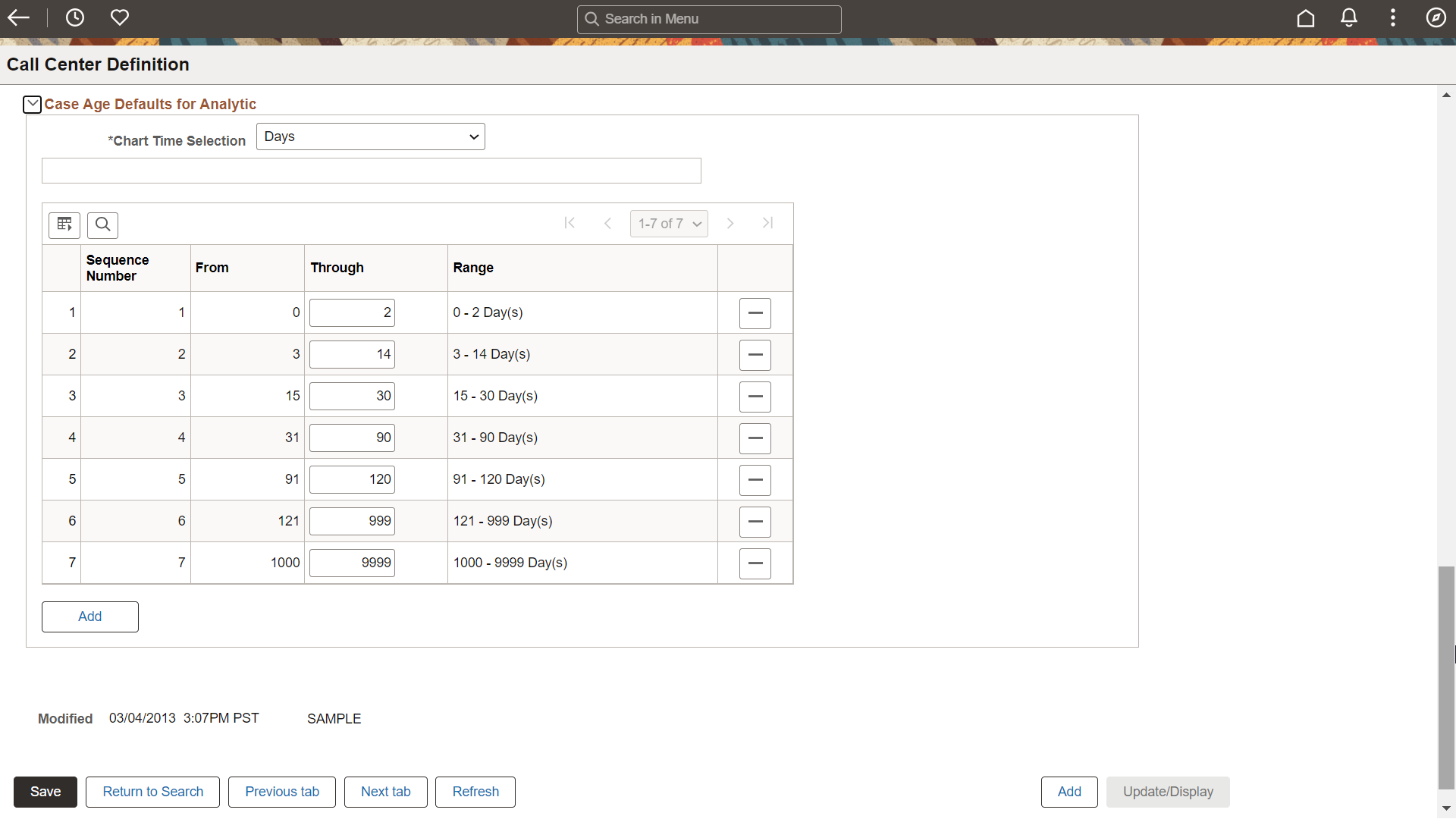1456x819 pixels.
Task: Edit Through value 30 in row 3
Action: [352, 396]
